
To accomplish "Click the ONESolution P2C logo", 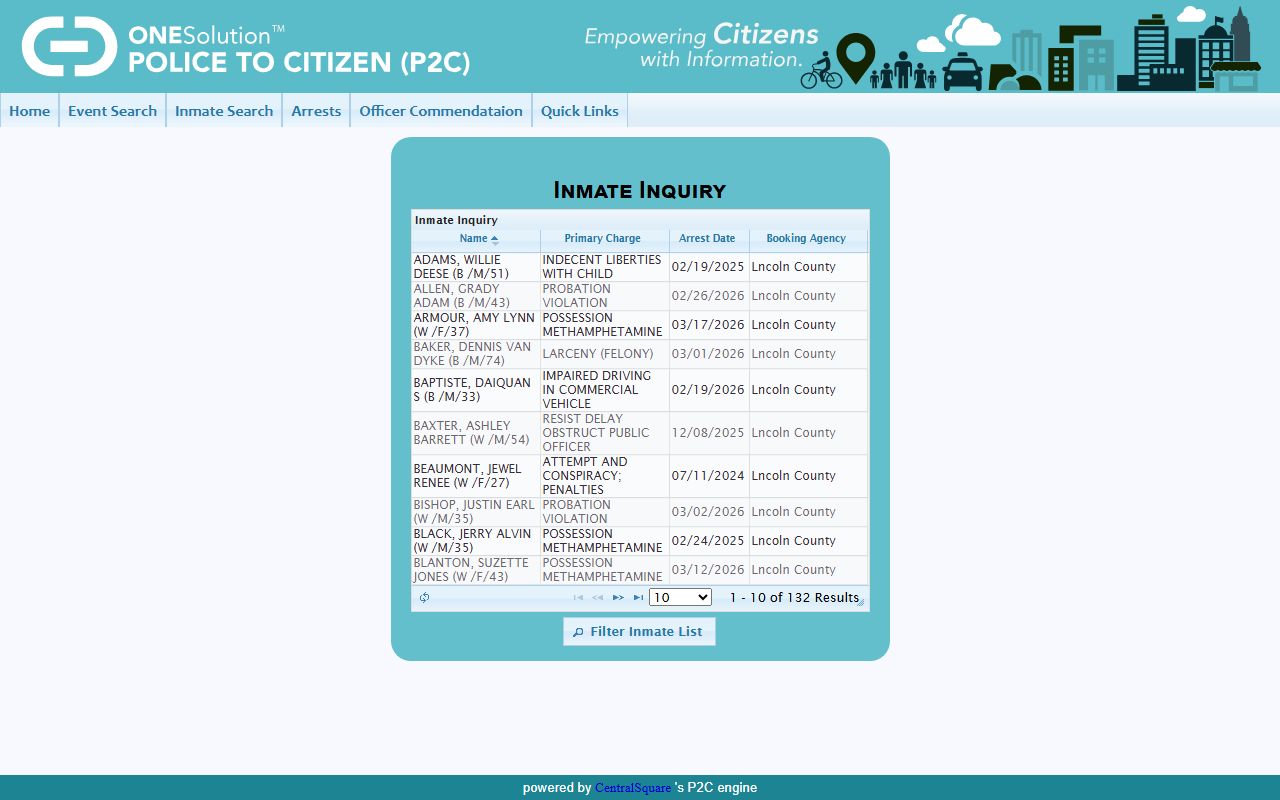I will pyautogui.click(x=246, y=46).
